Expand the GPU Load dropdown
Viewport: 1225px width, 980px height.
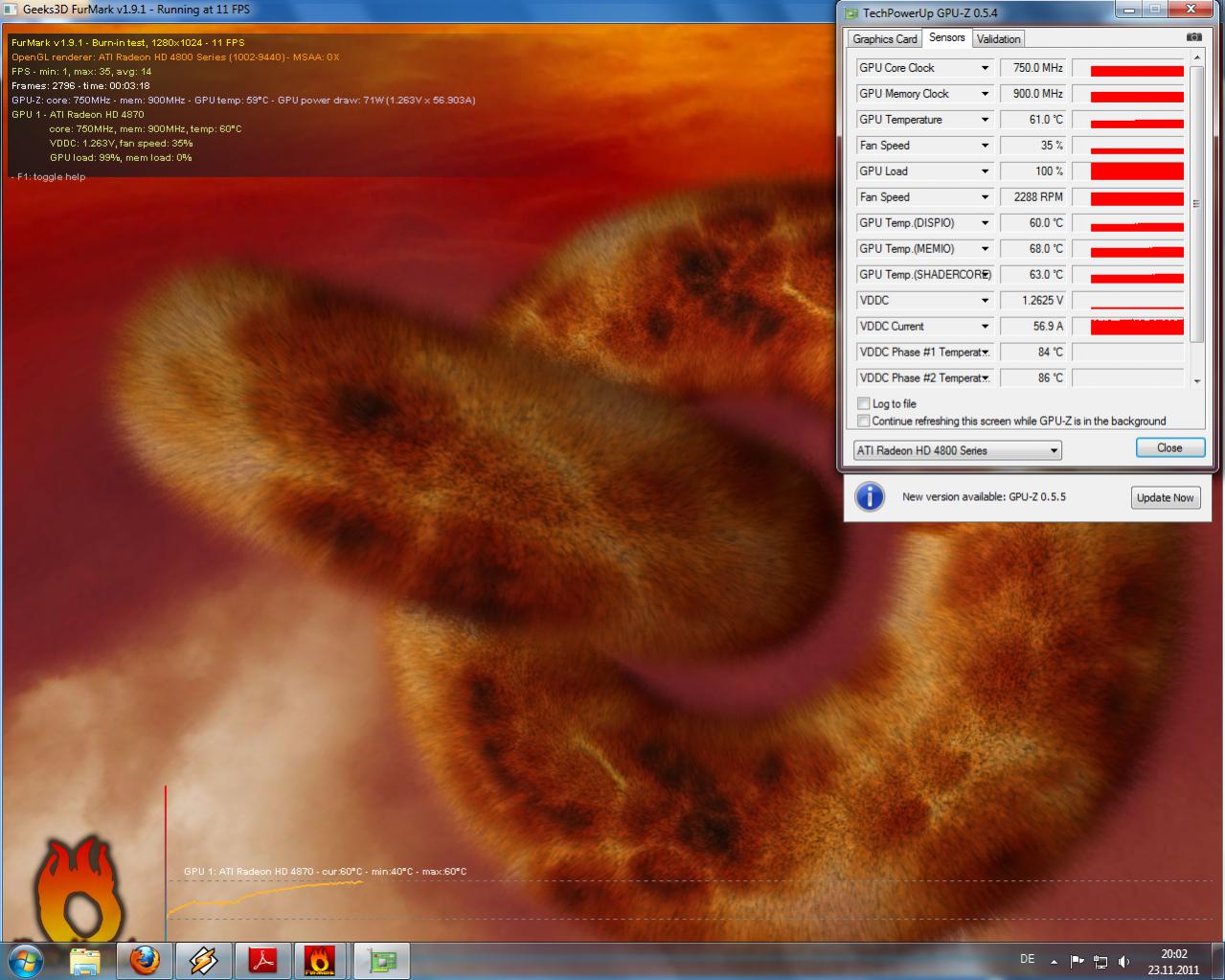(x=985, y=171)
